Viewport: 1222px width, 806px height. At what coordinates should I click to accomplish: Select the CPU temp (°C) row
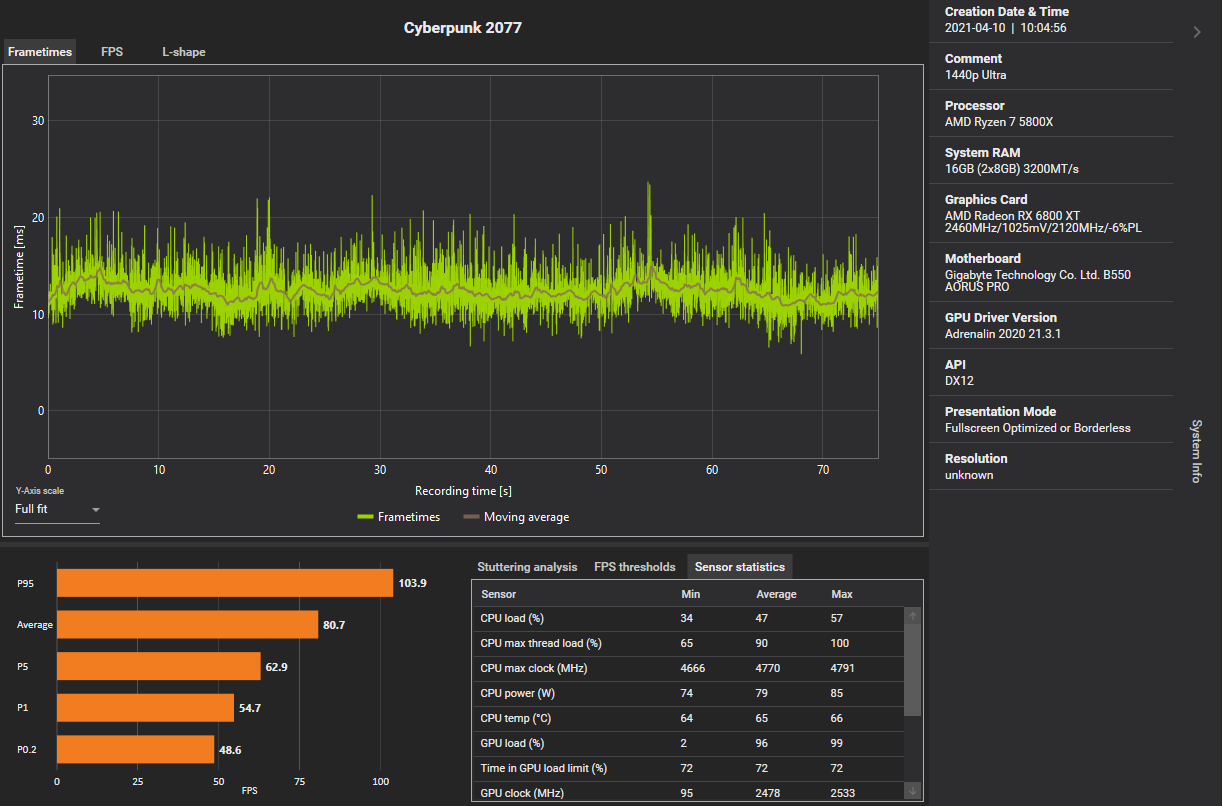coord(688,718)
